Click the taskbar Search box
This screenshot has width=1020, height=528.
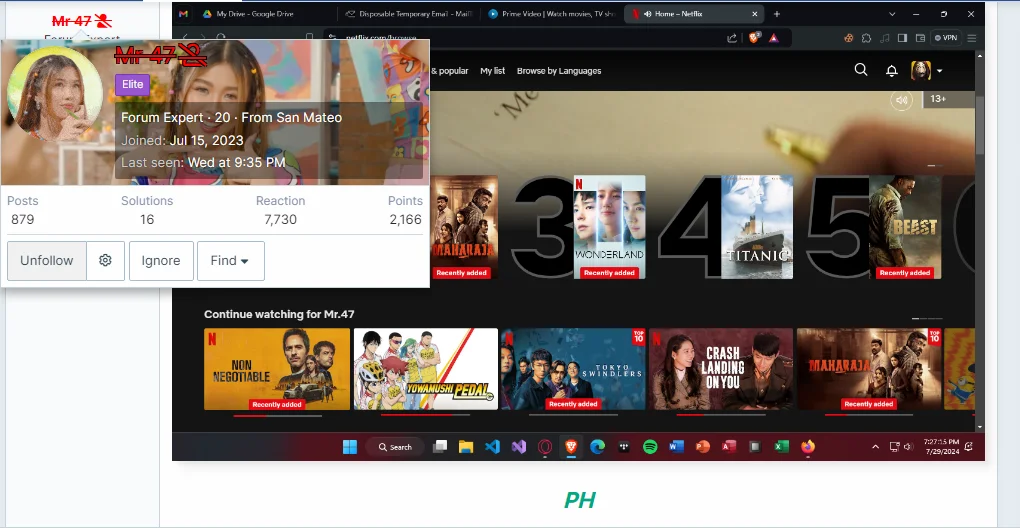tap(396, 447)
